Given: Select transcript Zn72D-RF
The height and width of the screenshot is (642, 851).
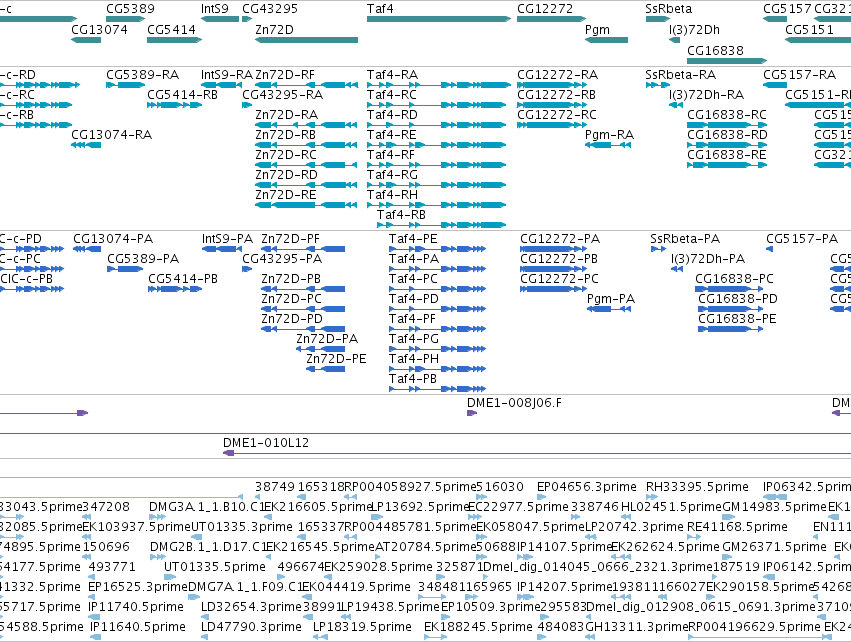Looking at the screenshot, I should 285,74.
